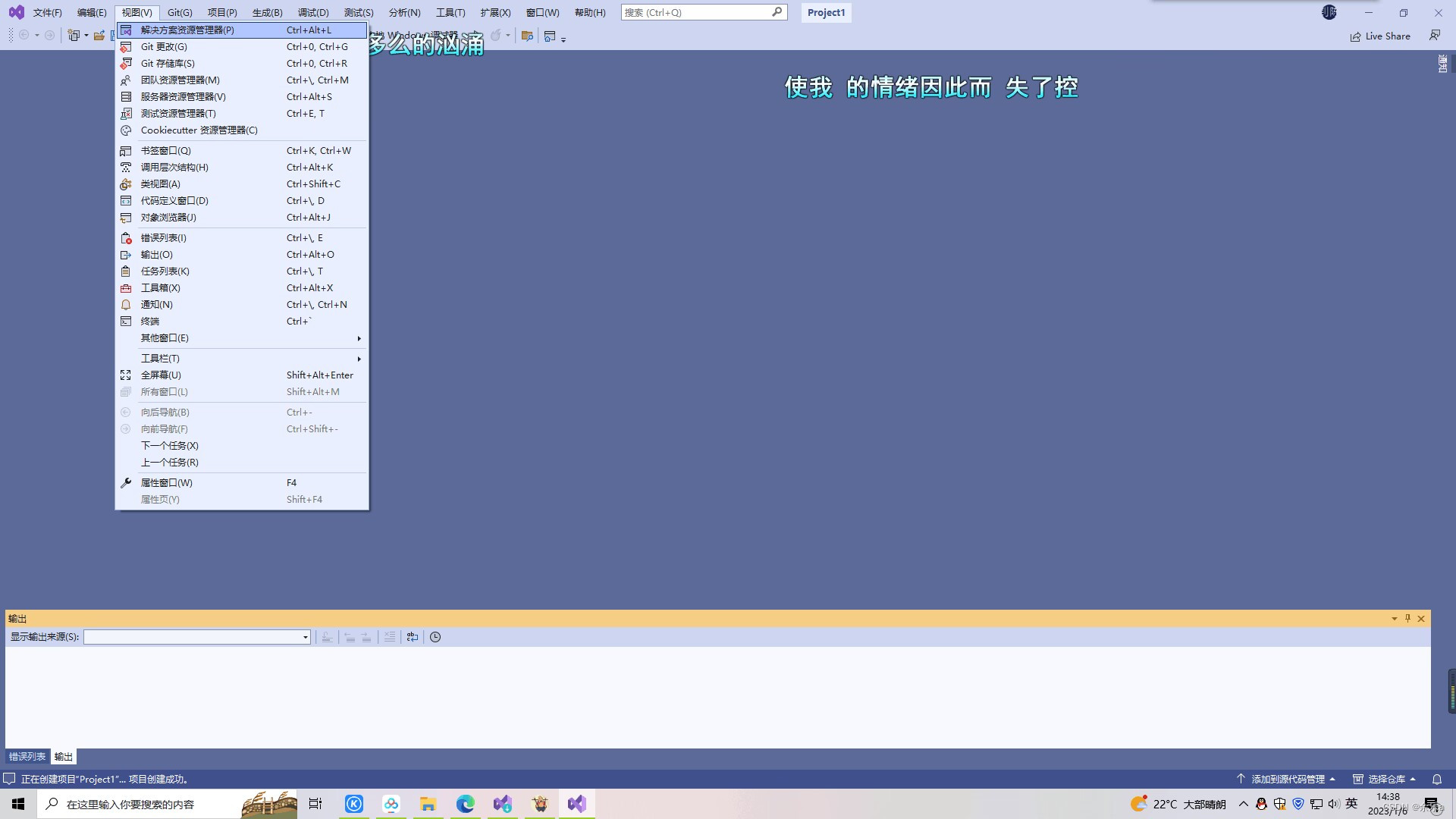Click the 全屏幕(U) full screen icon
This screenshot has width=1456, height=819.
(126, 375)
